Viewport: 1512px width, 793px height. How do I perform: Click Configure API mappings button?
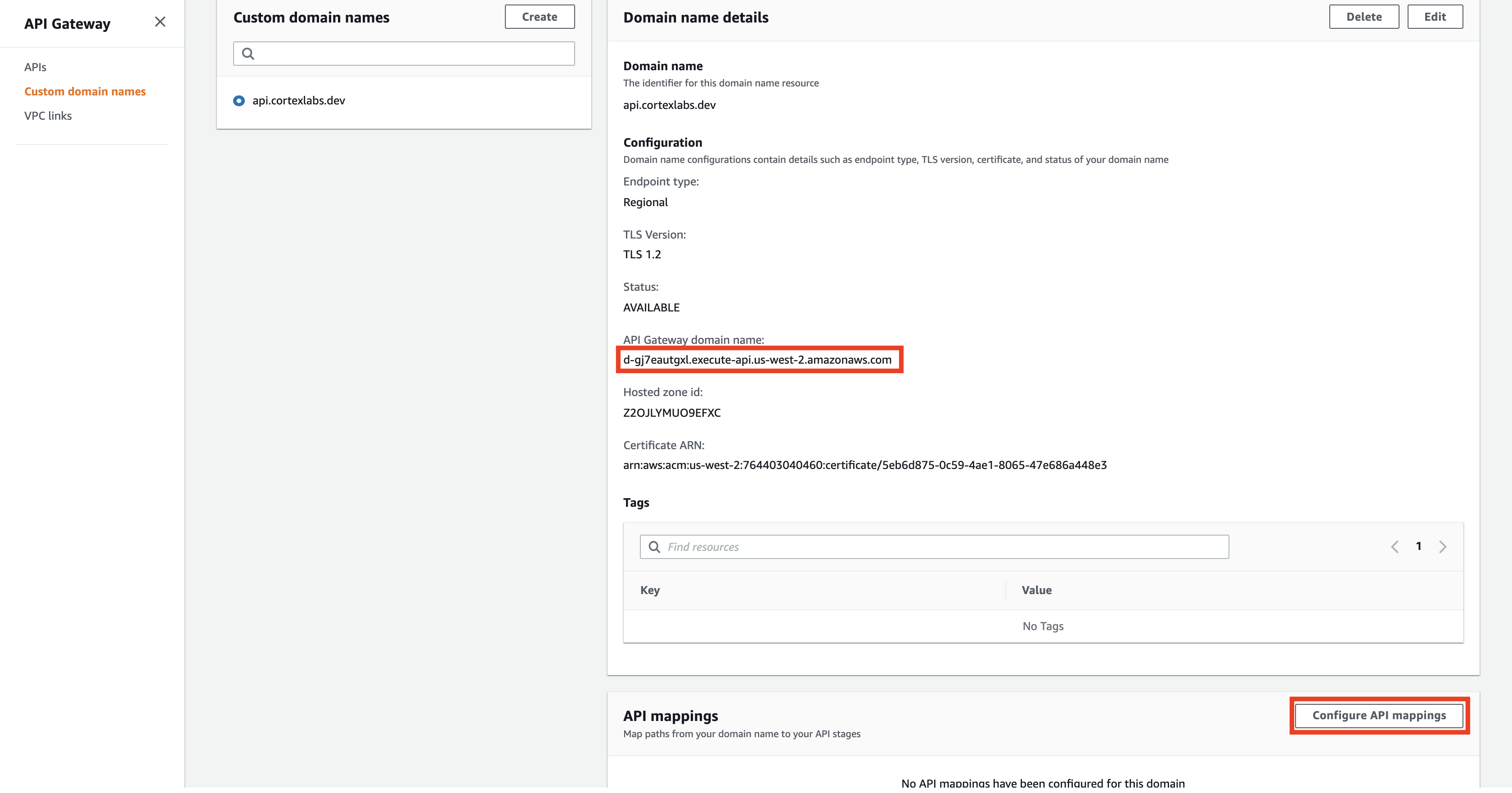[1379, 716]
